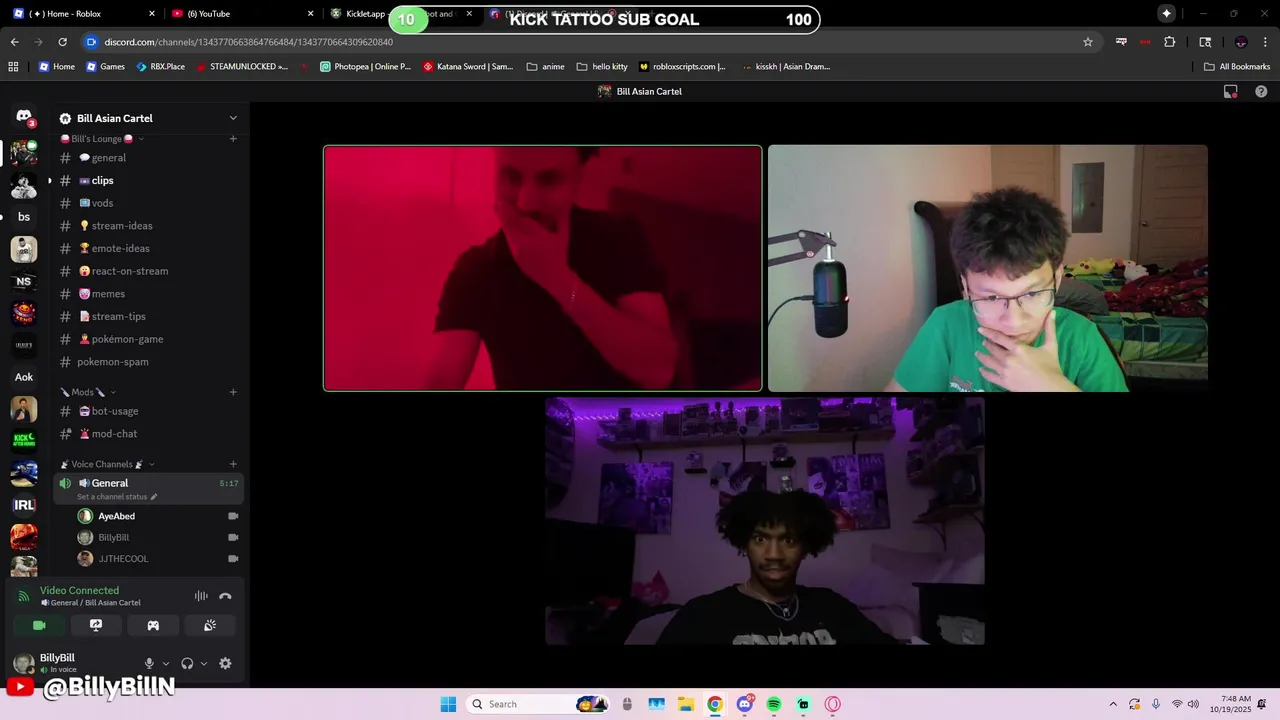The height and width of the screenshot is (720, 1280).
Task: Select JJTHECOOL in voice channel list
Action: point(158,559)
